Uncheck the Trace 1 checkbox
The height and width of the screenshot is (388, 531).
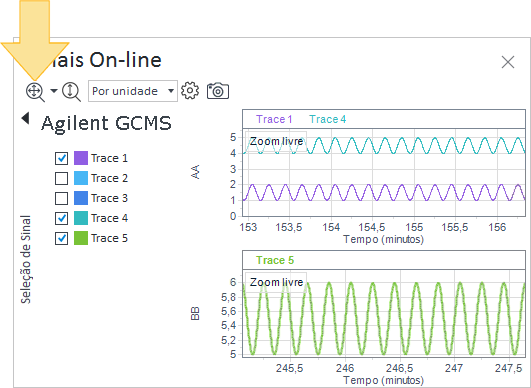(x=61, y=158)
